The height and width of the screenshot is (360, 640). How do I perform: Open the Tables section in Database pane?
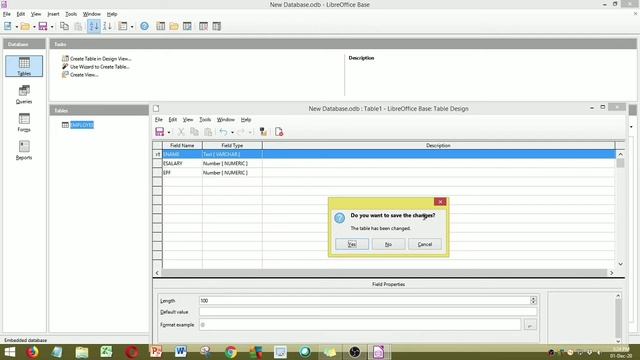pos(24,66)
